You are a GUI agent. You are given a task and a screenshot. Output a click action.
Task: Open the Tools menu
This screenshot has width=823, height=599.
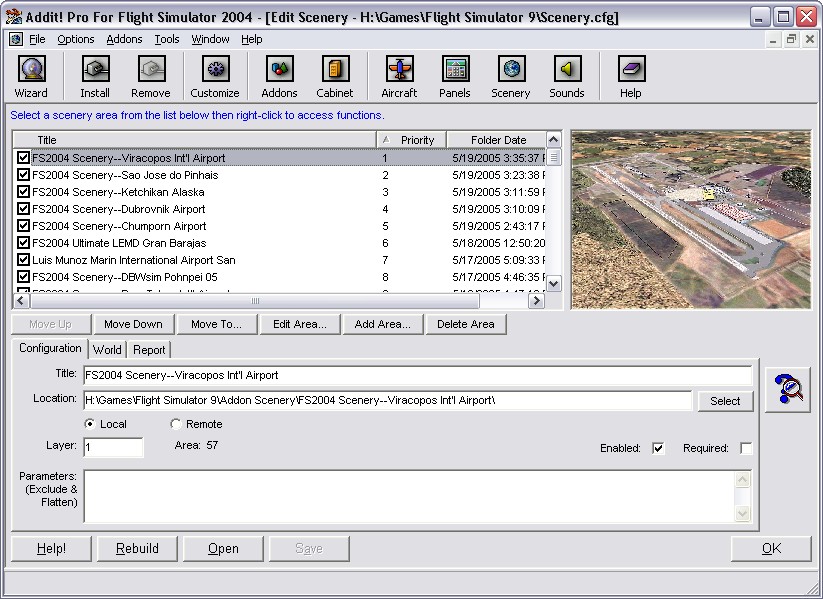tap(167, 39)
